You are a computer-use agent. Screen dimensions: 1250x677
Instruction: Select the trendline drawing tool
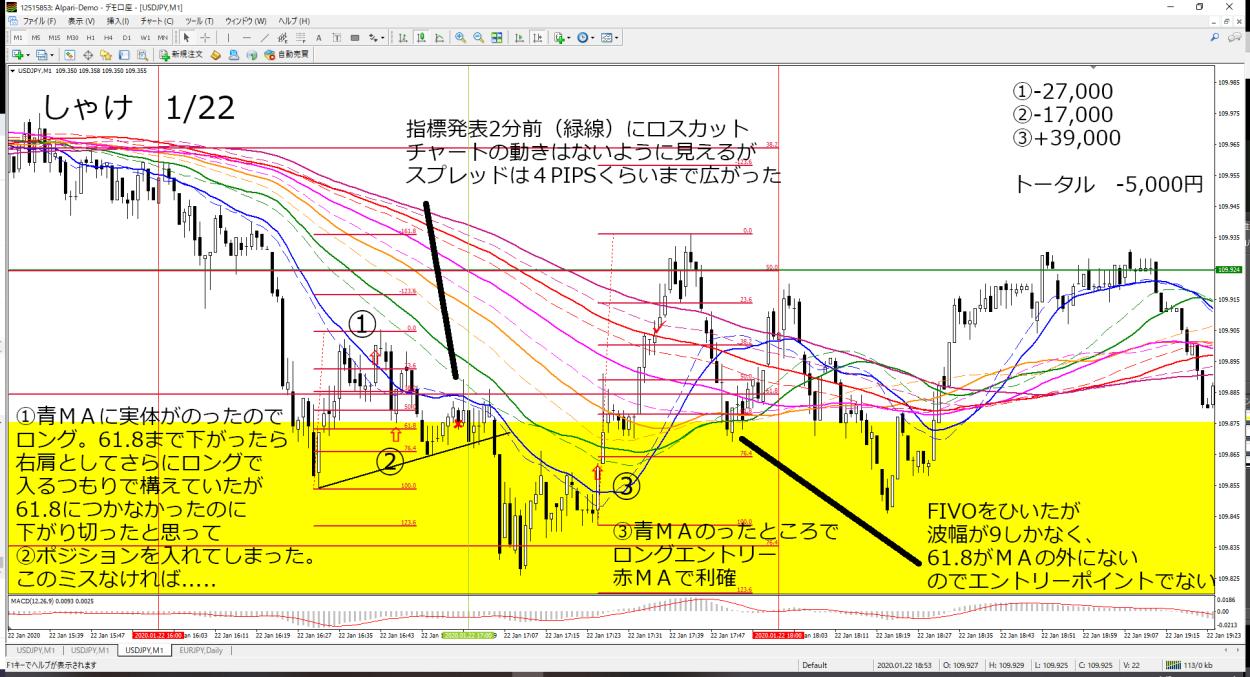265,37
